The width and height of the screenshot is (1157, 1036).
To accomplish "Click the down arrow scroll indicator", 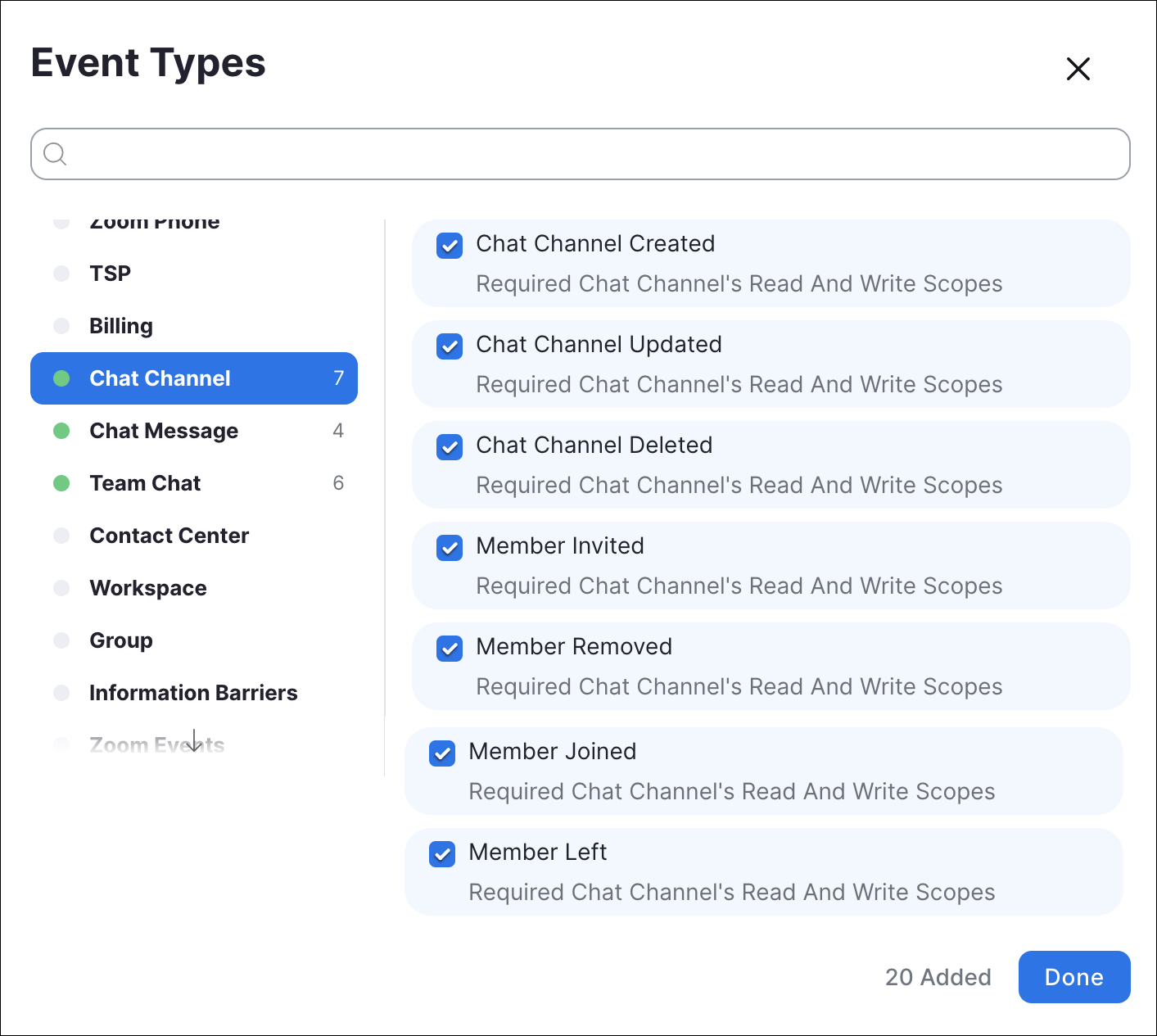I will coord(194,741).
